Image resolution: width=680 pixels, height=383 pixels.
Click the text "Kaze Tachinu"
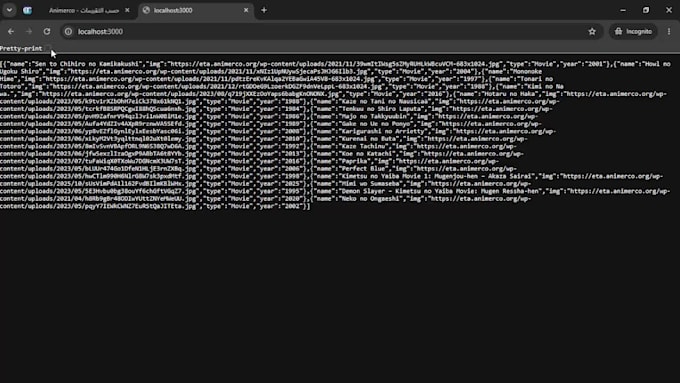pyautogui.click(x=363, y=146)
